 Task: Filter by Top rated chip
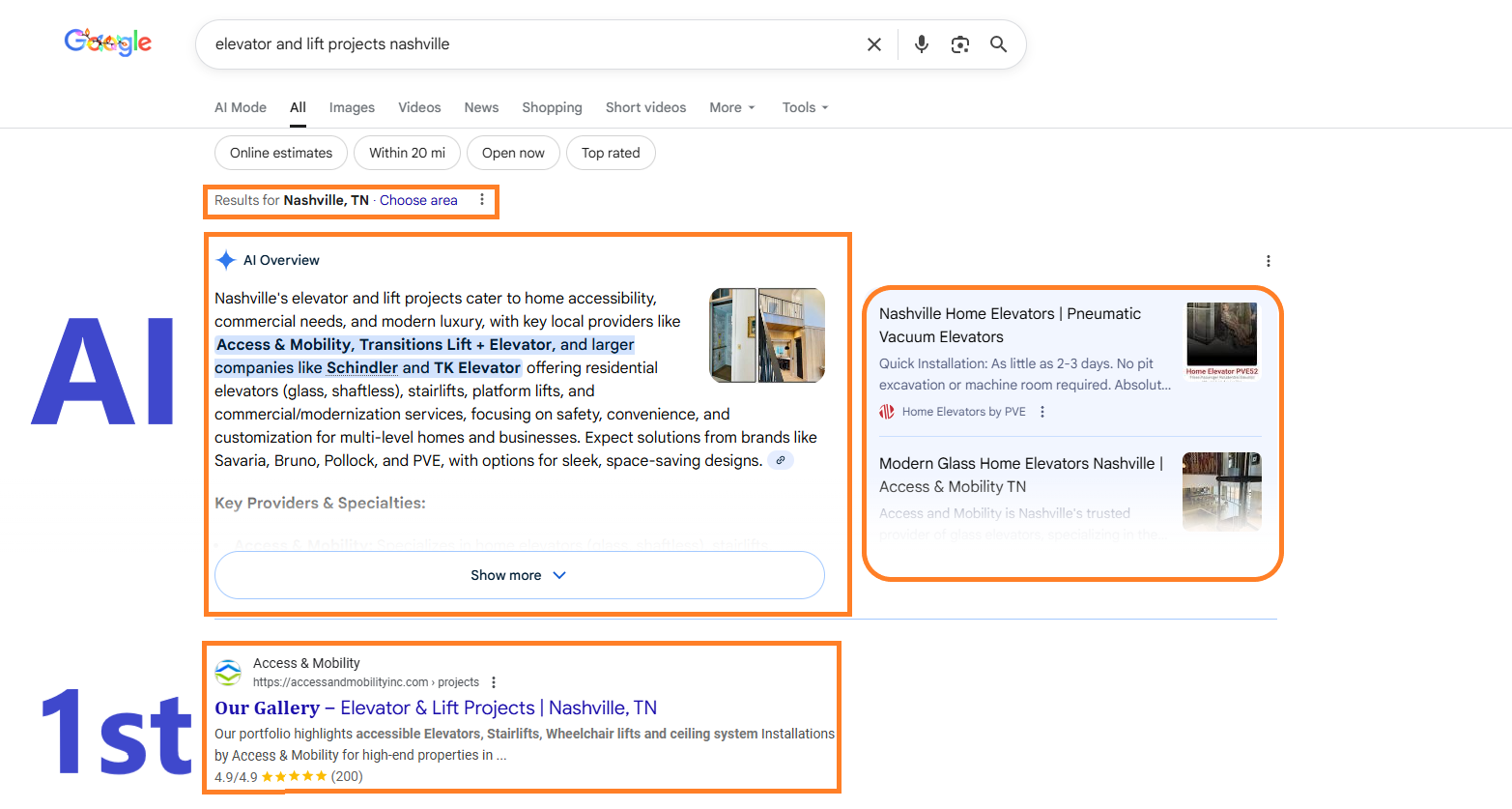point(611,153)
